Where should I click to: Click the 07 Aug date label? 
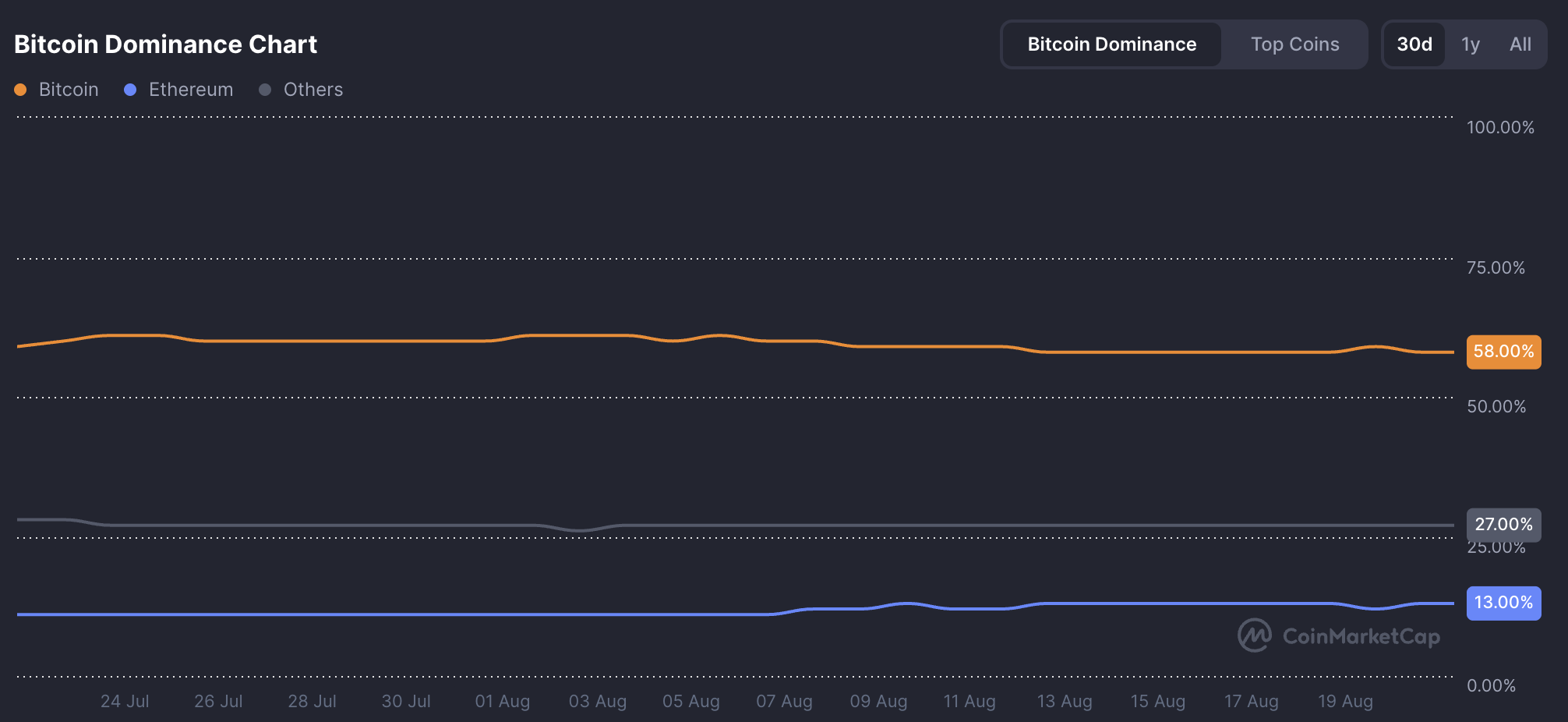pyautogui.click(x=784, y=701)
